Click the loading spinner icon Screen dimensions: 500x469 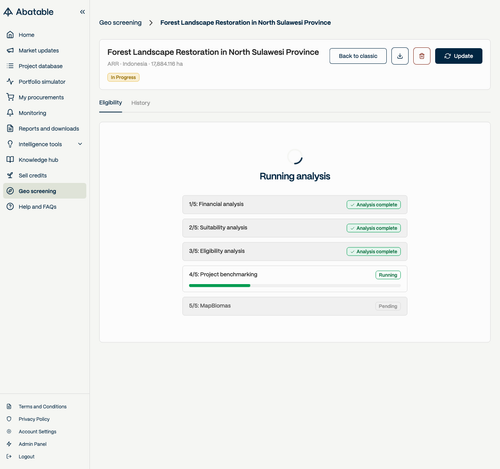295,157
